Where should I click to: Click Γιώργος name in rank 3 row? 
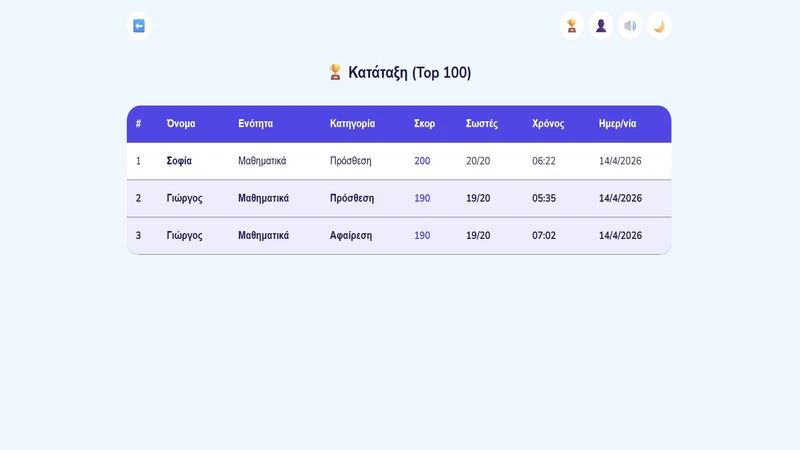[184, 235]
